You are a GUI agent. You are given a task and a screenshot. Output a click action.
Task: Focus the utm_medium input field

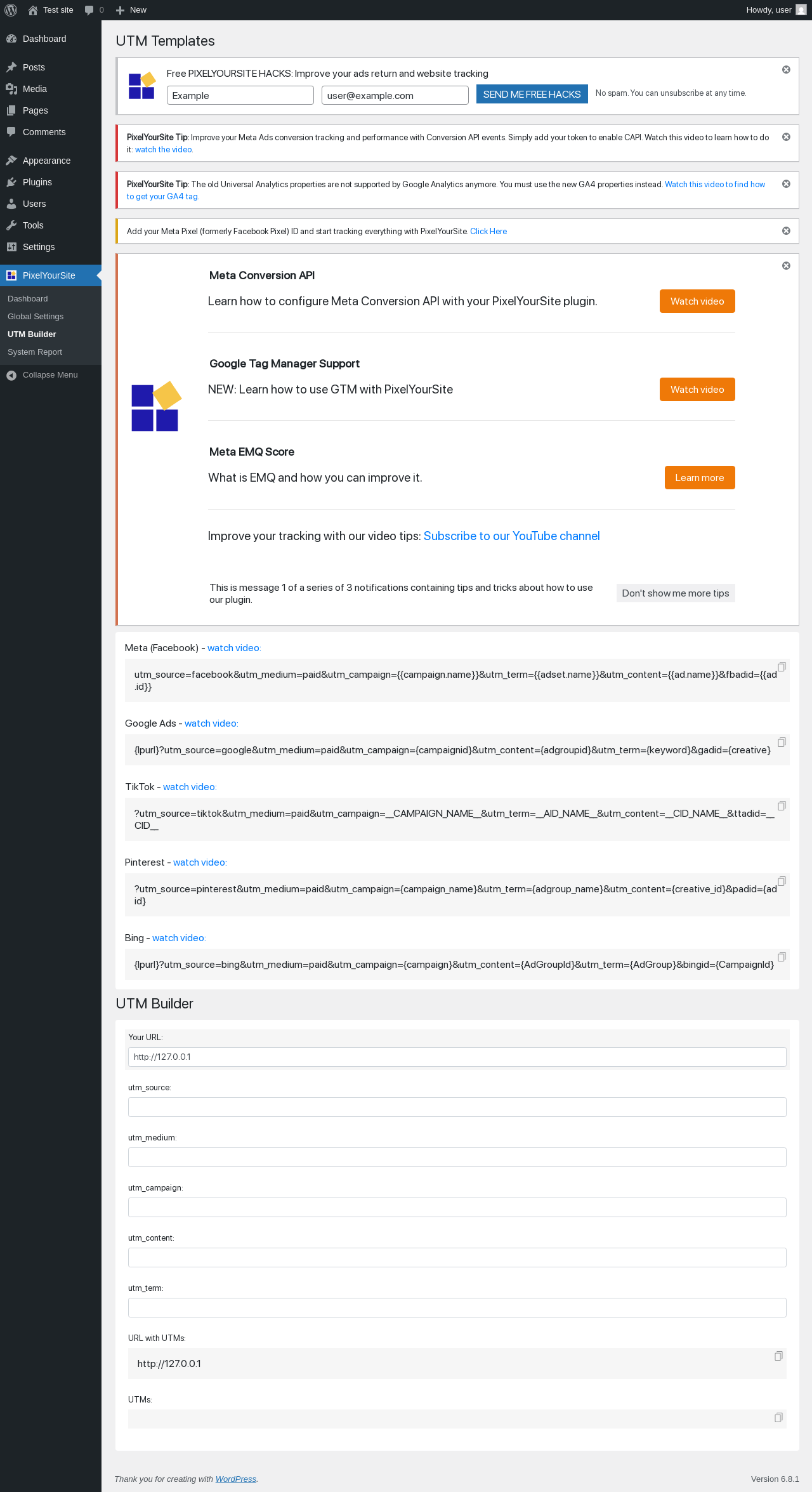coord(457,1158)
